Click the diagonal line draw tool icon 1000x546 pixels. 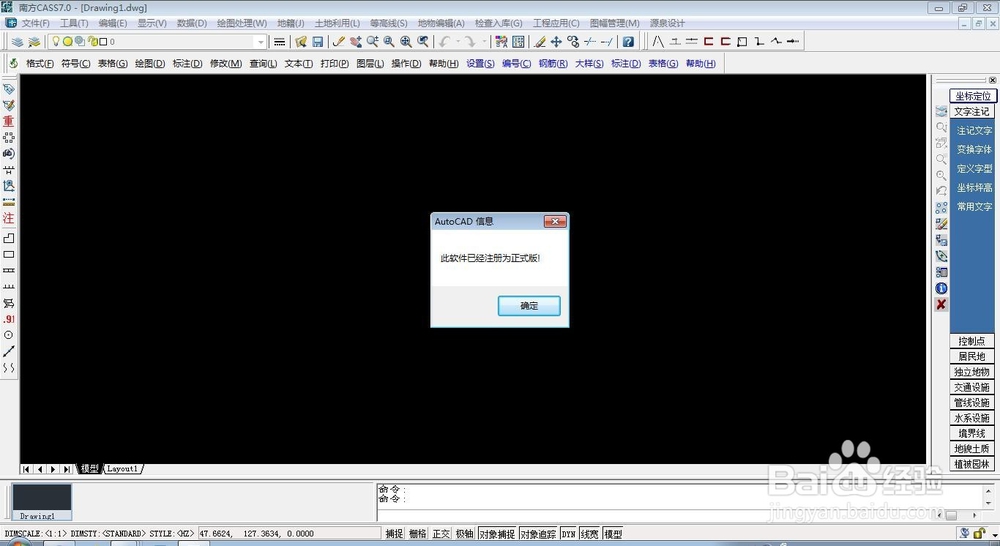coord(8,351)
